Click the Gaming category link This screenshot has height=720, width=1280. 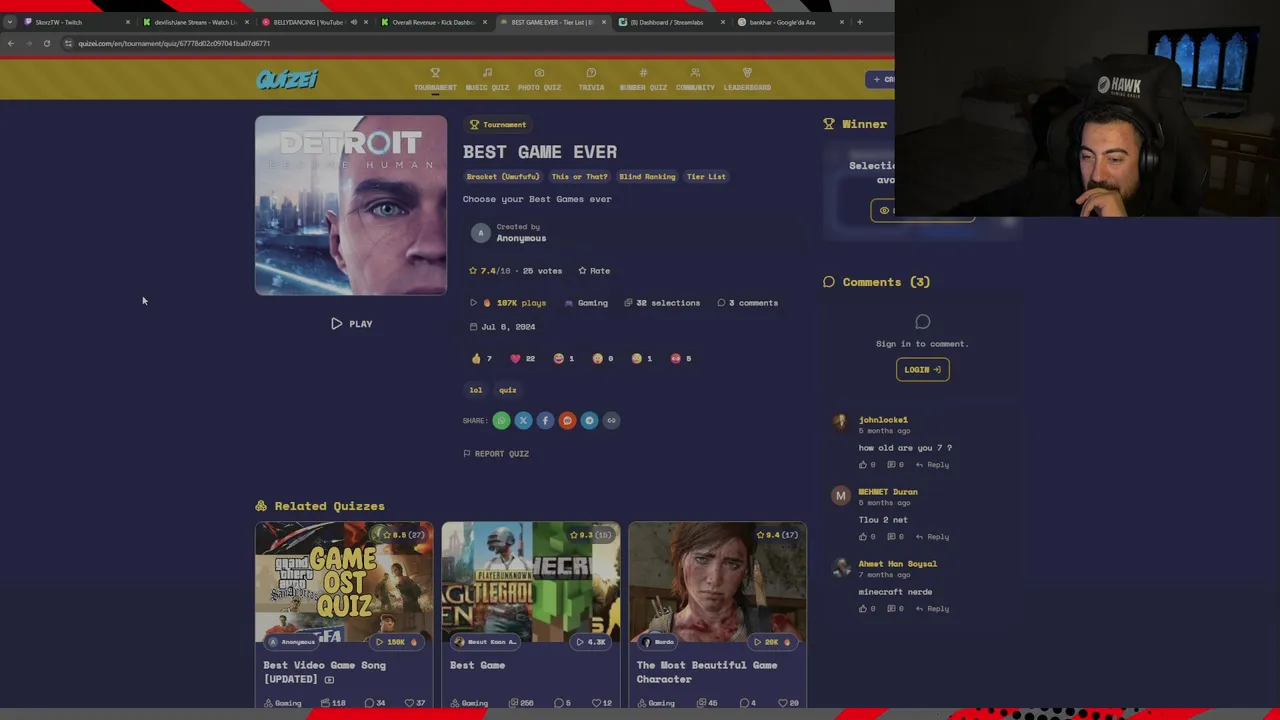tap(587, 303)
